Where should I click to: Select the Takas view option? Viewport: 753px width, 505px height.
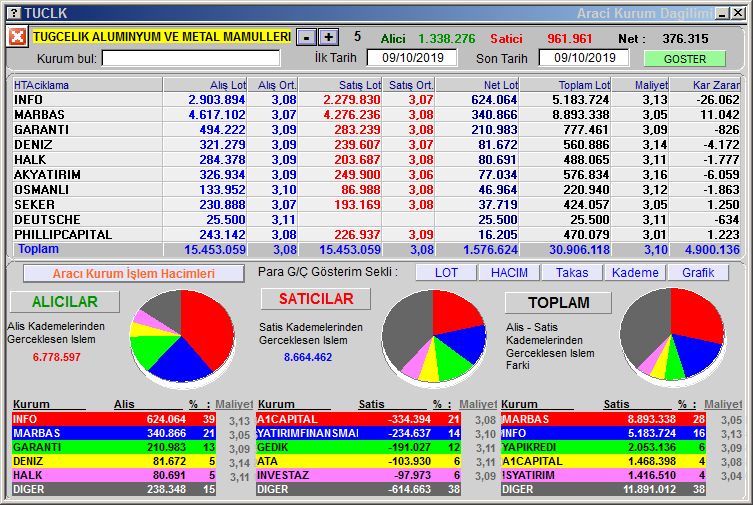pos(571,273)
